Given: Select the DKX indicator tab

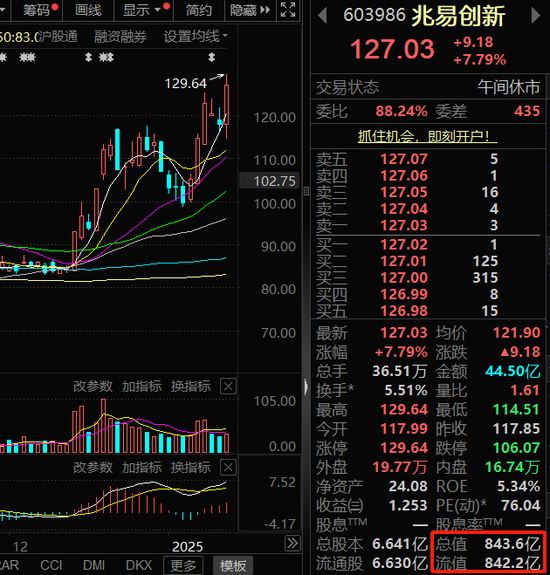Looking at the screenshot, I should [x=139, y=565].
